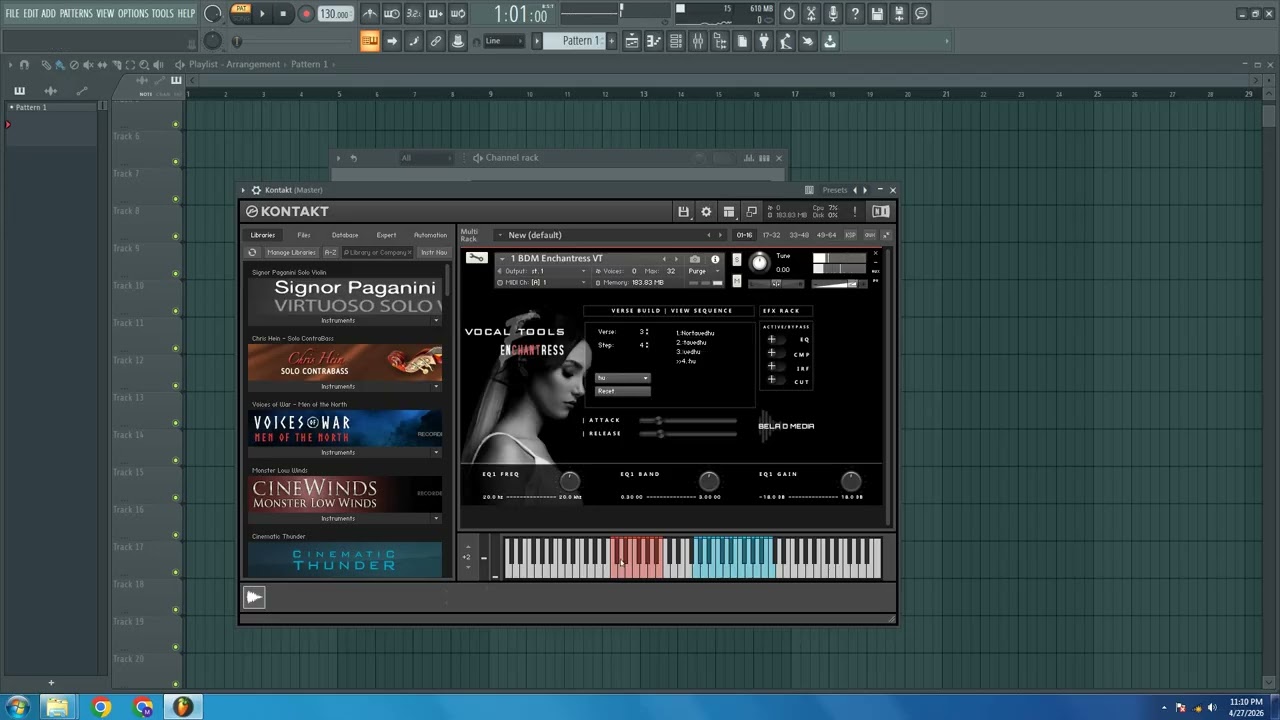The image size is (1280, 720).
Task: Click the Library or Company search field
Action: coord(378,253)
